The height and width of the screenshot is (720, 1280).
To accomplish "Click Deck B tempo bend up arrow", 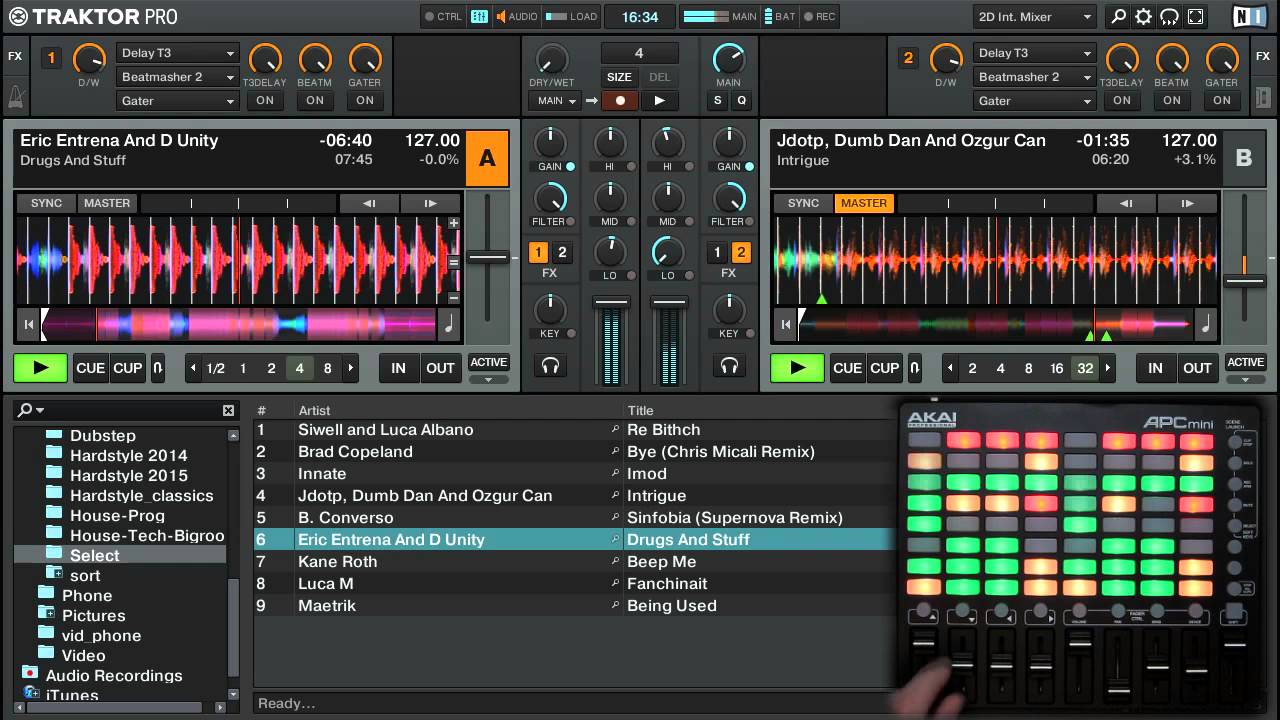I will point(1187,203).
